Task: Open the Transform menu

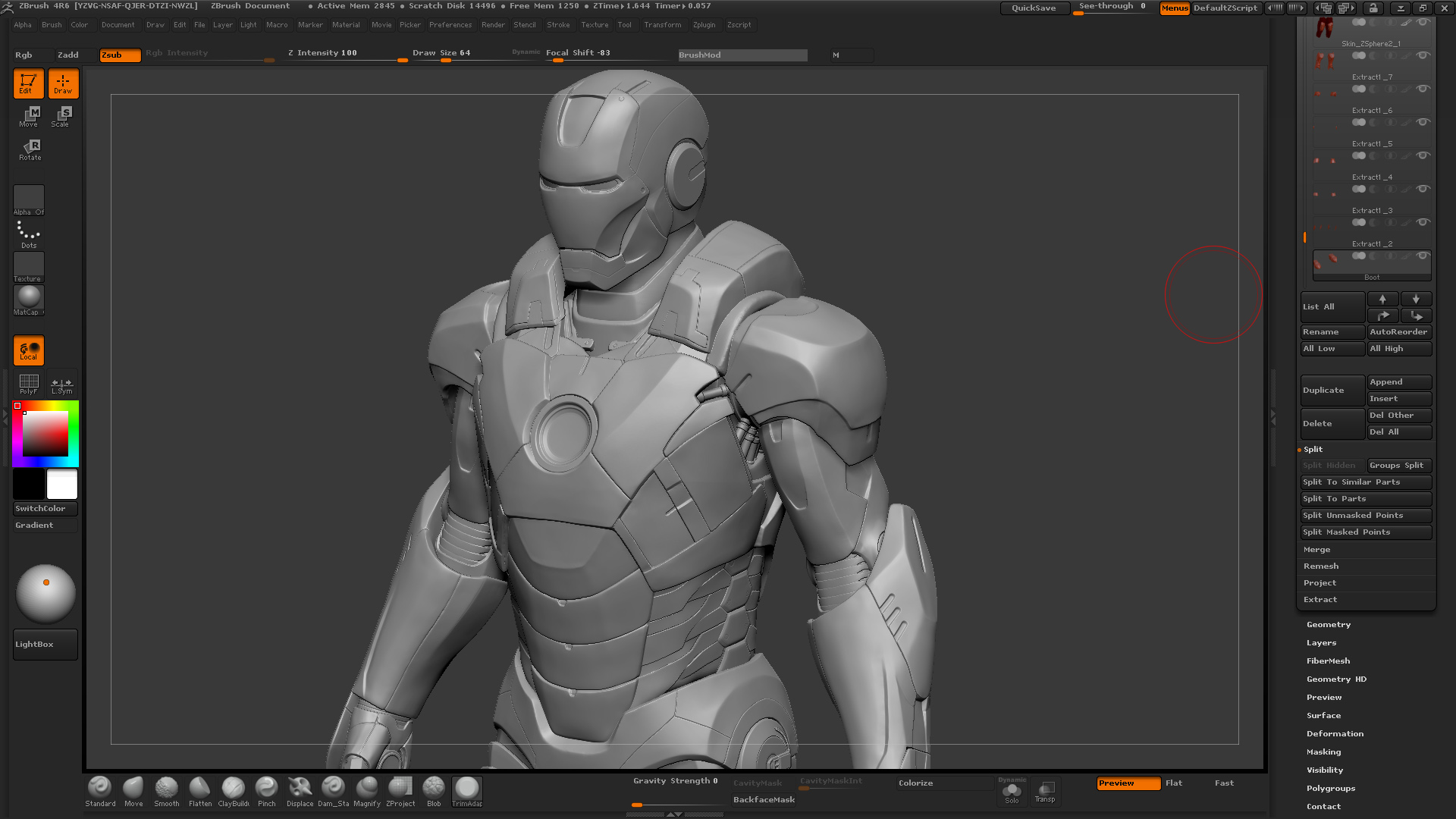Action: coord(663,25)
